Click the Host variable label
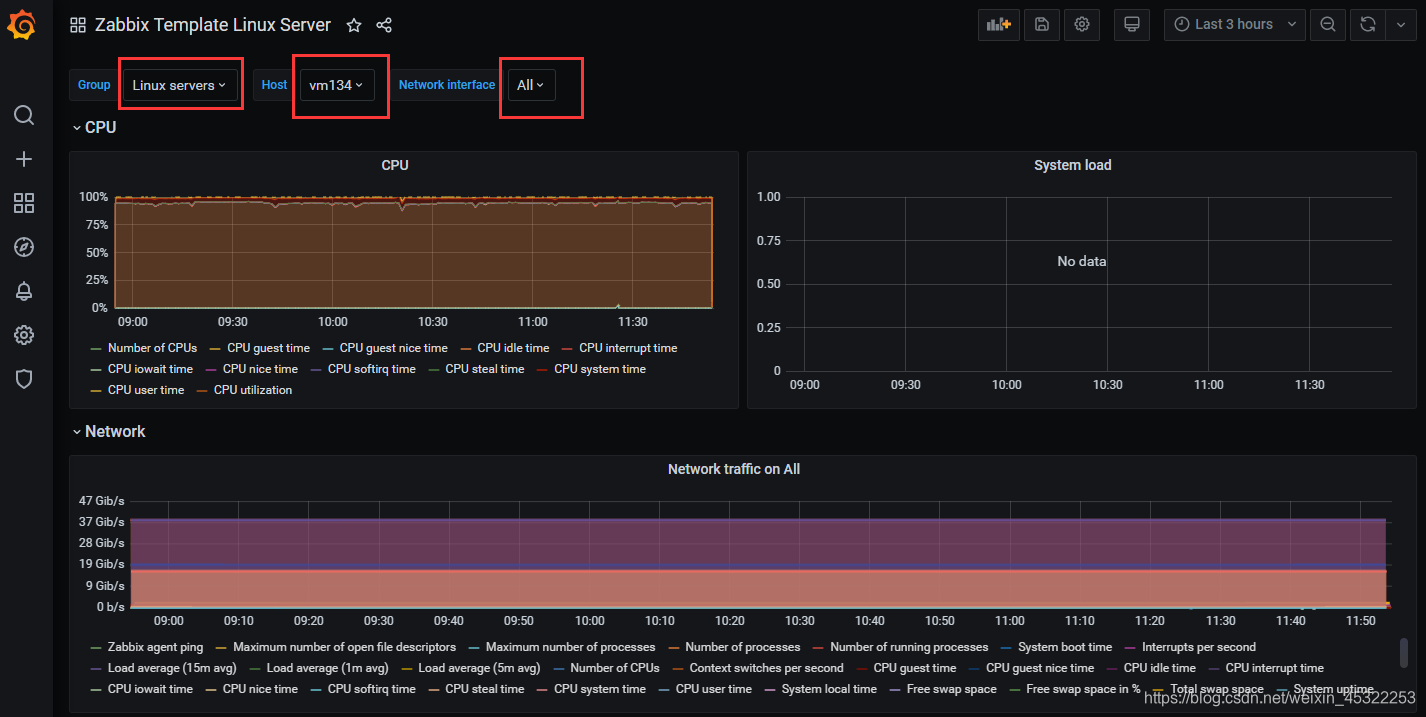 click(x=274, y=85)
